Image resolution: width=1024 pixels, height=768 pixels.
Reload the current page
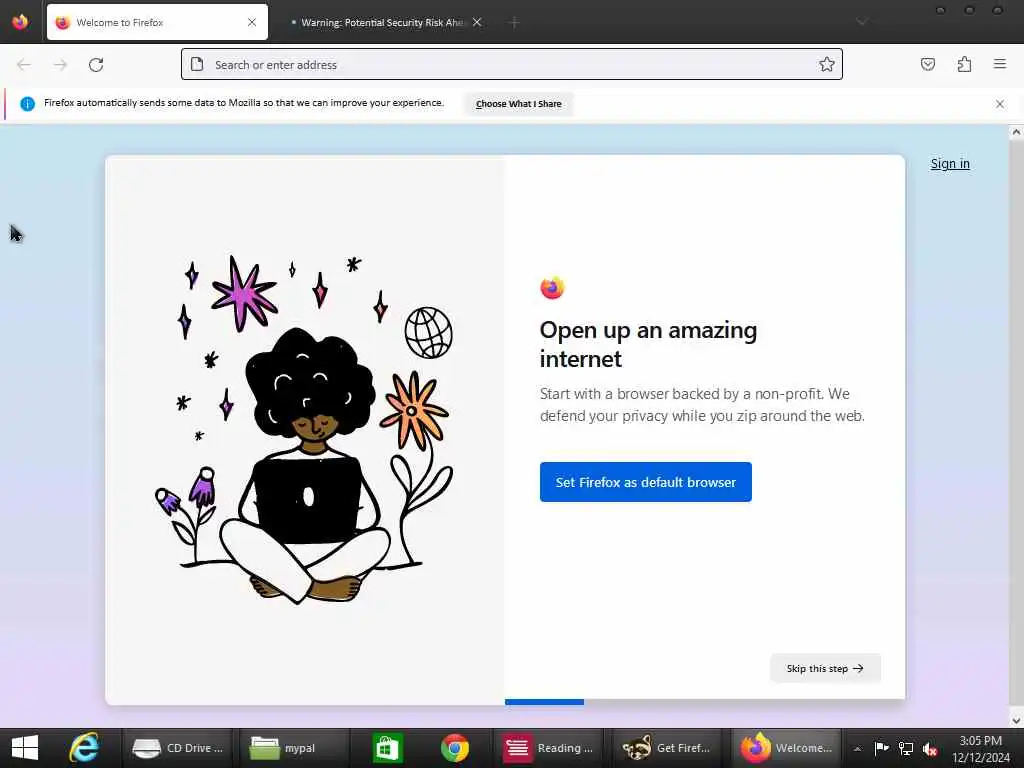[x=96, y=65]
